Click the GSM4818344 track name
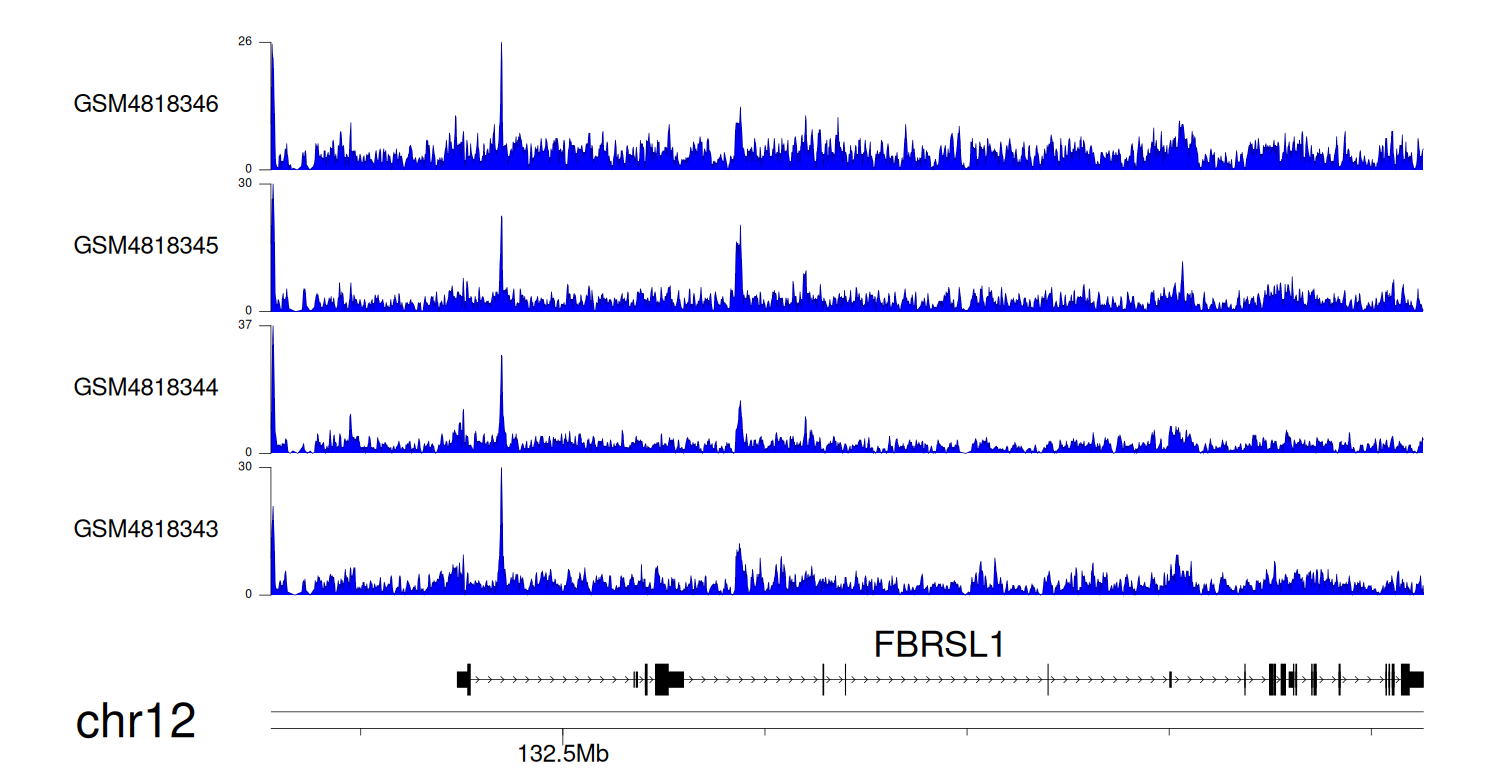Image resolution: width=1500 pixels, height=780 pixels. pos(146,387)
